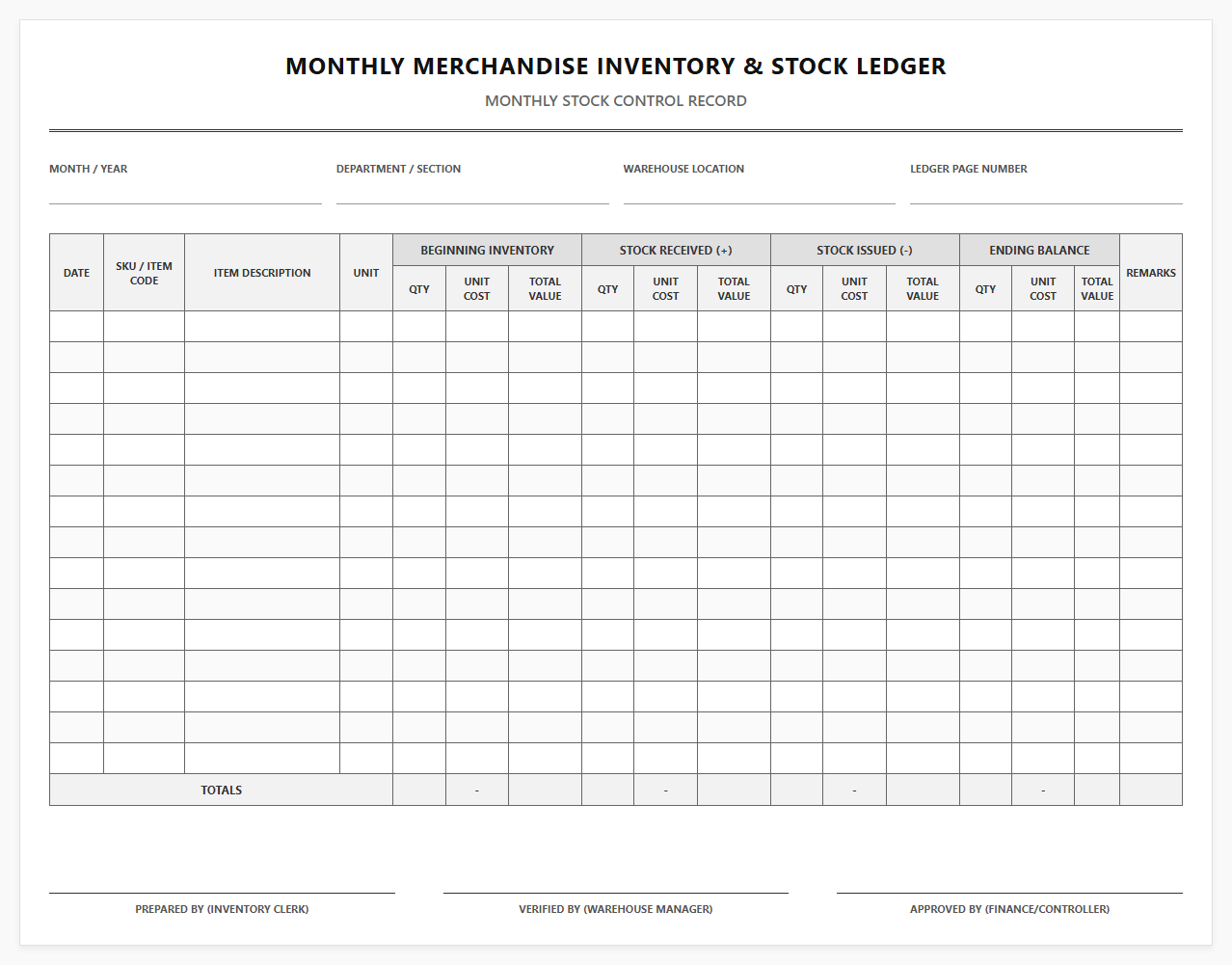Click the REMARKS column header
Image resolution: width=1232 pixels, height=965 pixels.
click(x=1151, y=273)
